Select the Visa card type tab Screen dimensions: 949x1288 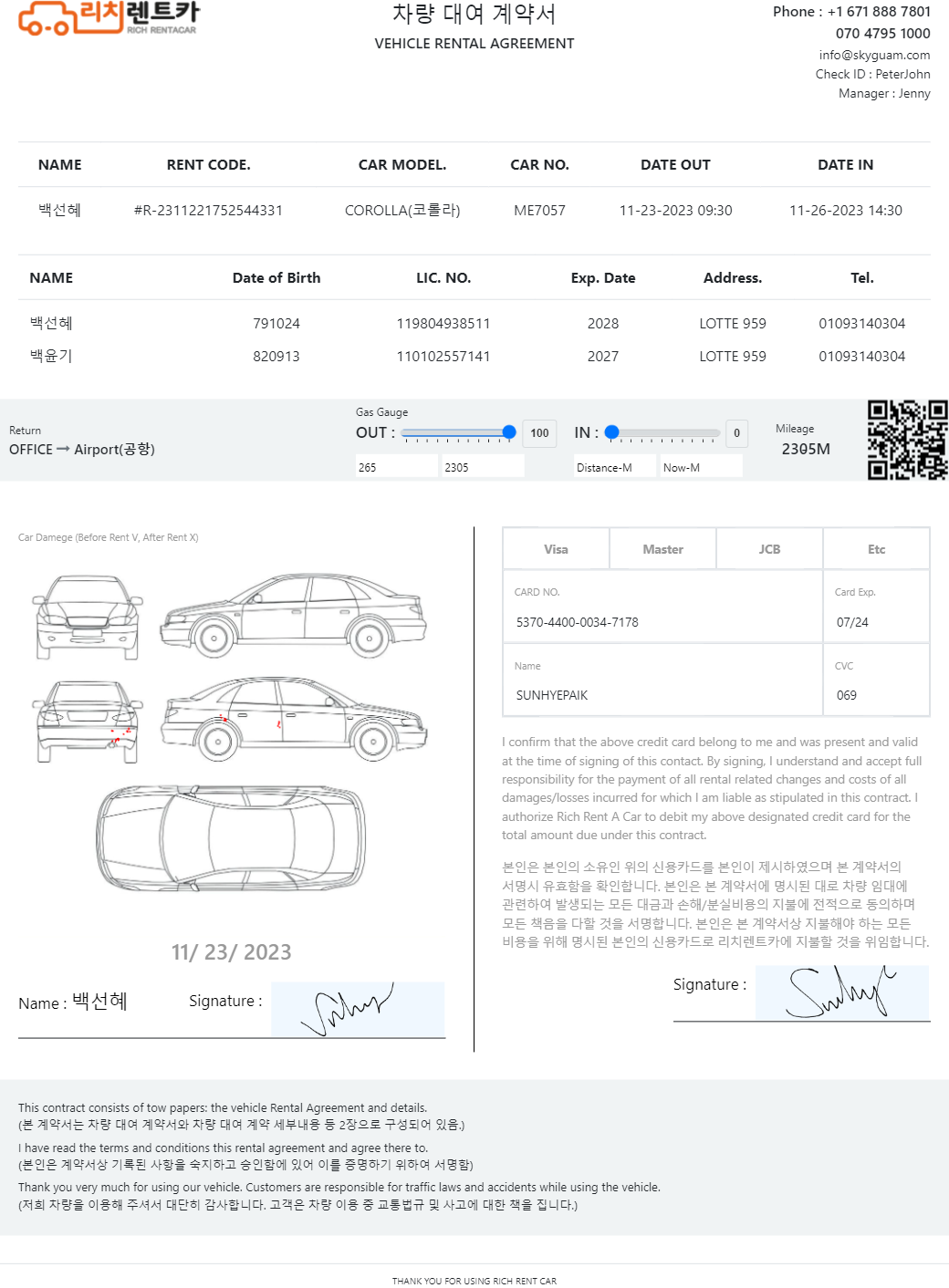(x=556, y=549)
